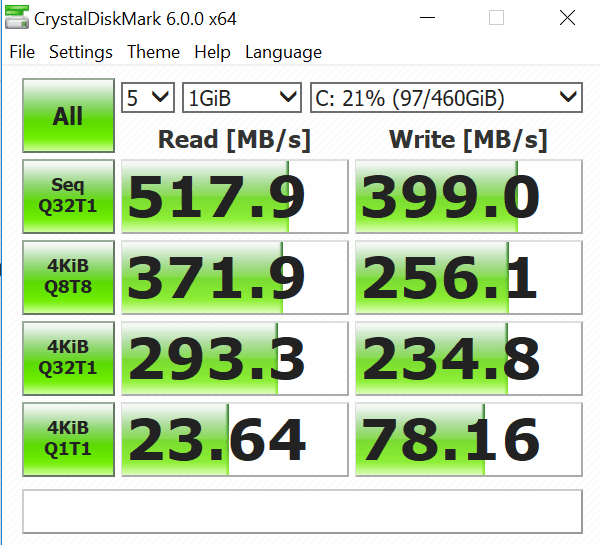Open the Help menu
Viewport: 600px width, 545px height.
(x=212, y=52)
